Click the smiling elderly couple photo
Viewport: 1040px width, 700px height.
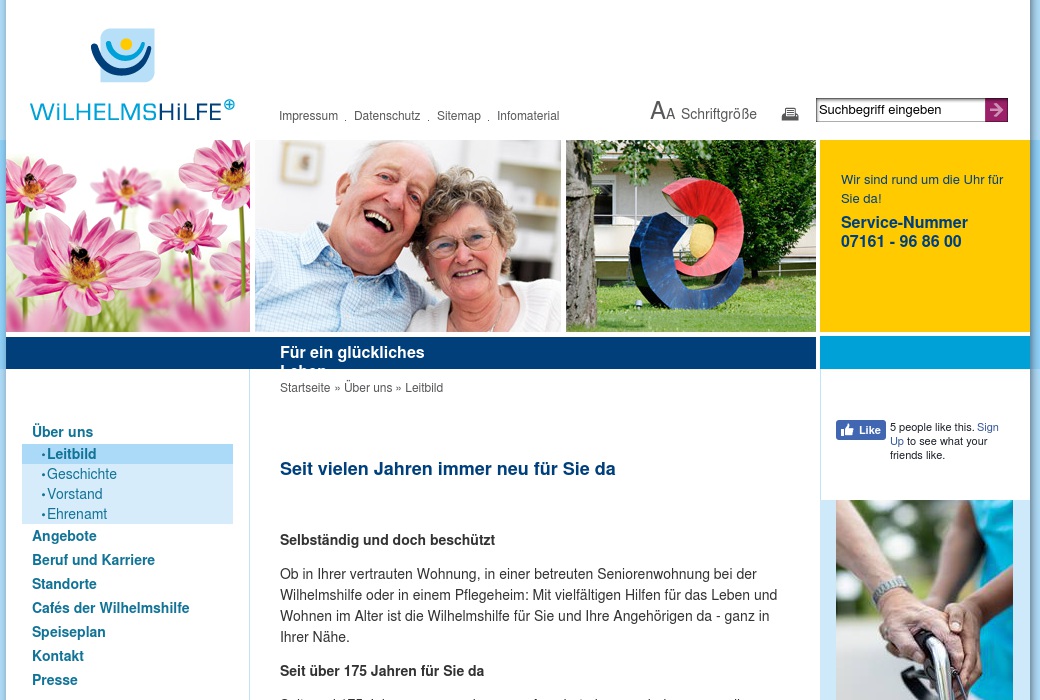point(408,236)
